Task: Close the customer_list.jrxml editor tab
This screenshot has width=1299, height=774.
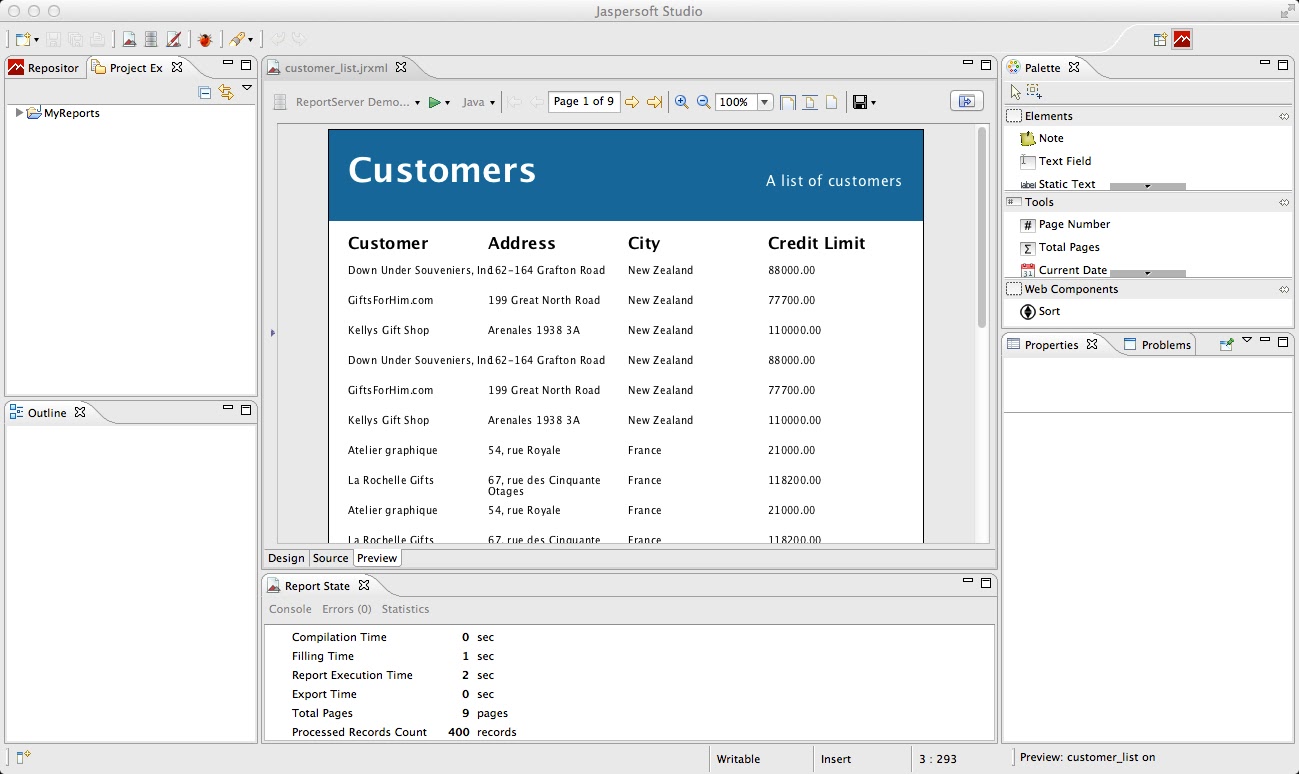Action: tap(401, 68)
